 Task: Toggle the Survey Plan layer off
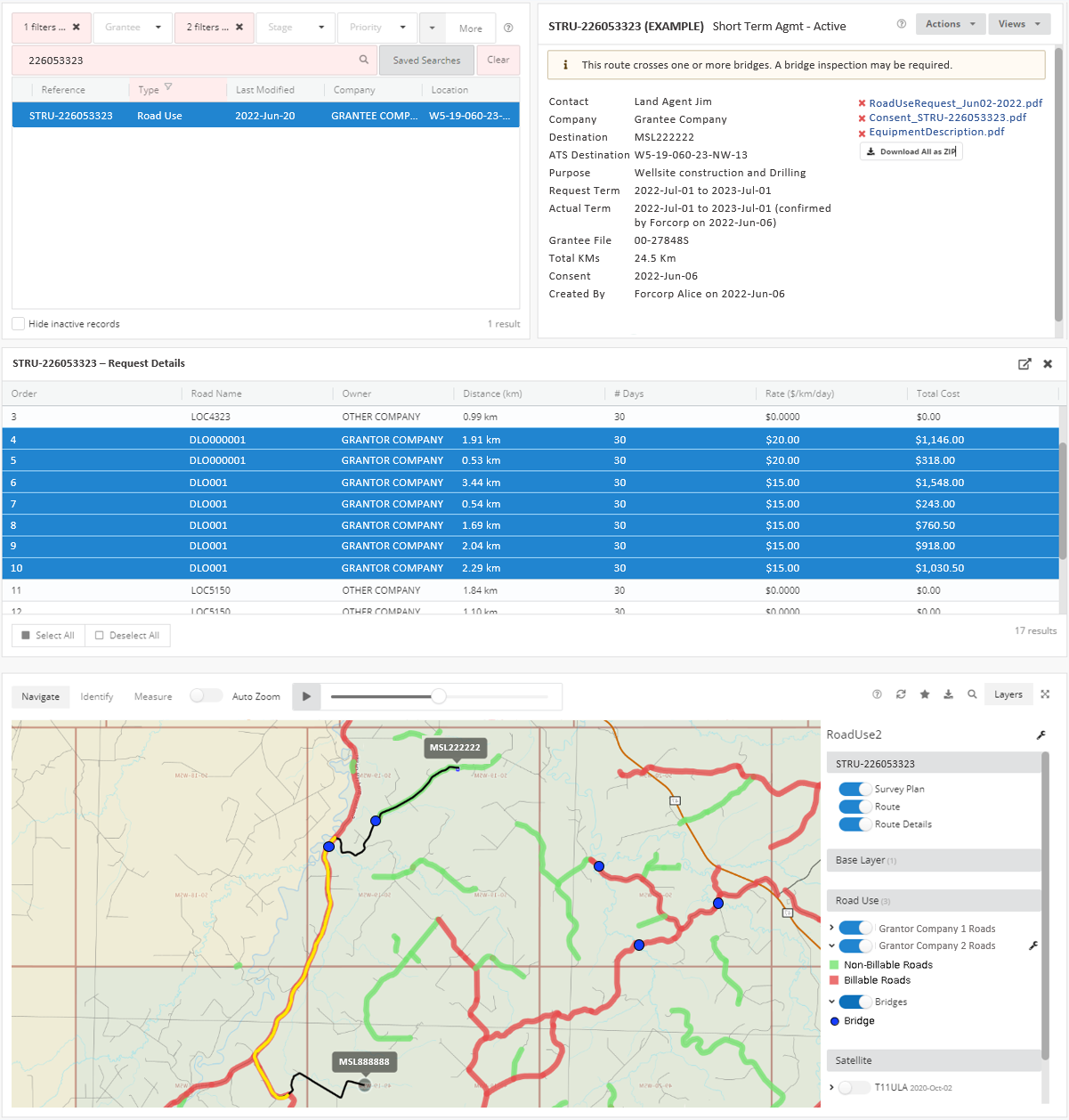coord(854,789)
